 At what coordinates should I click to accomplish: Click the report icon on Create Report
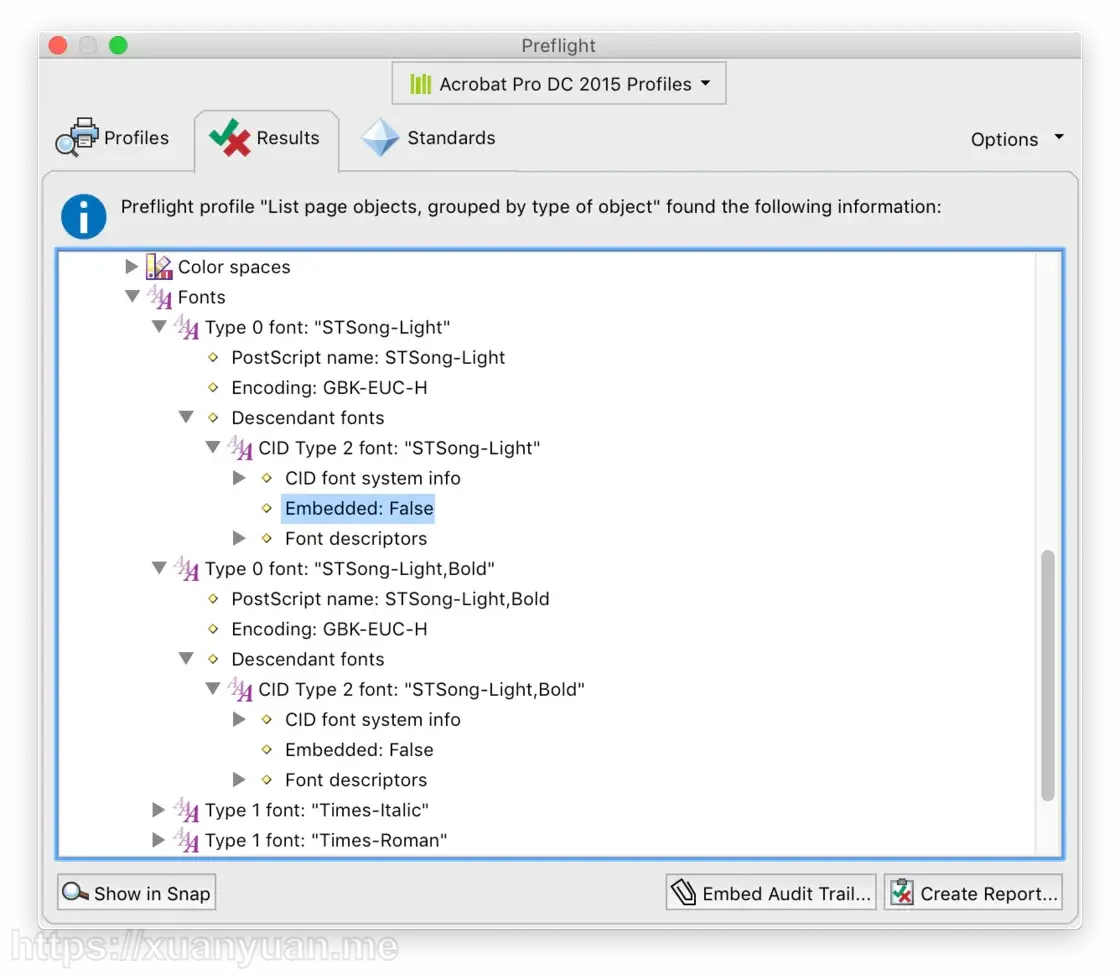902,892
